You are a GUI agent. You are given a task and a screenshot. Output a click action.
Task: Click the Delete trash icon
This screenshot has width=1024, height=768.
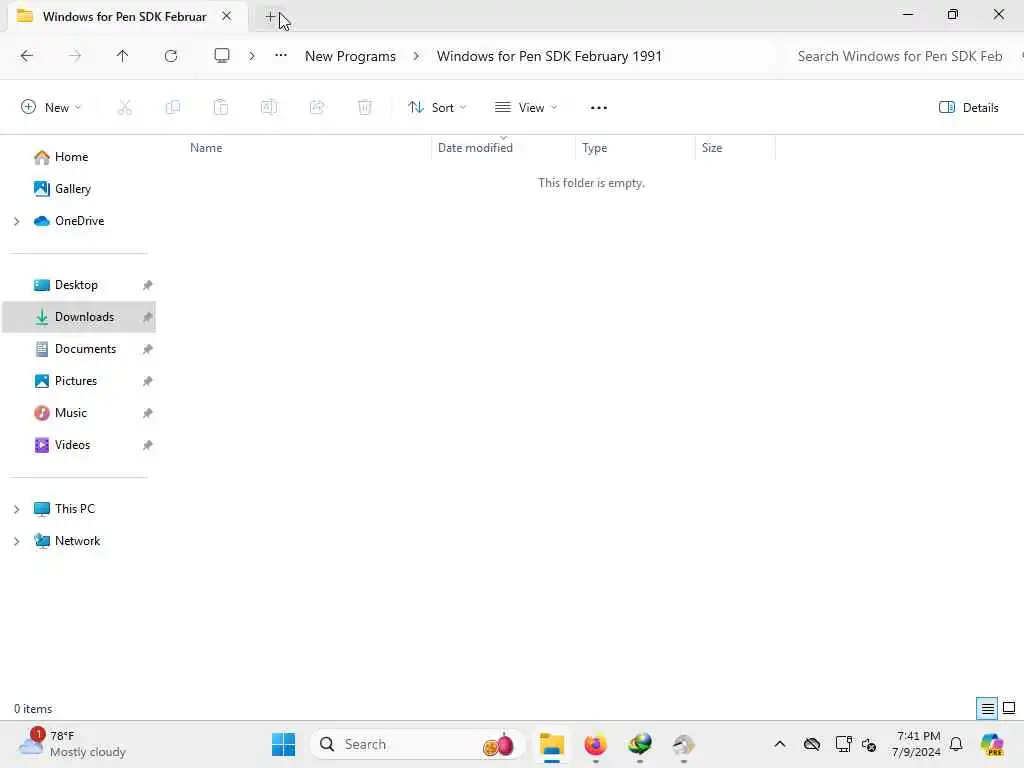point(365,108)
